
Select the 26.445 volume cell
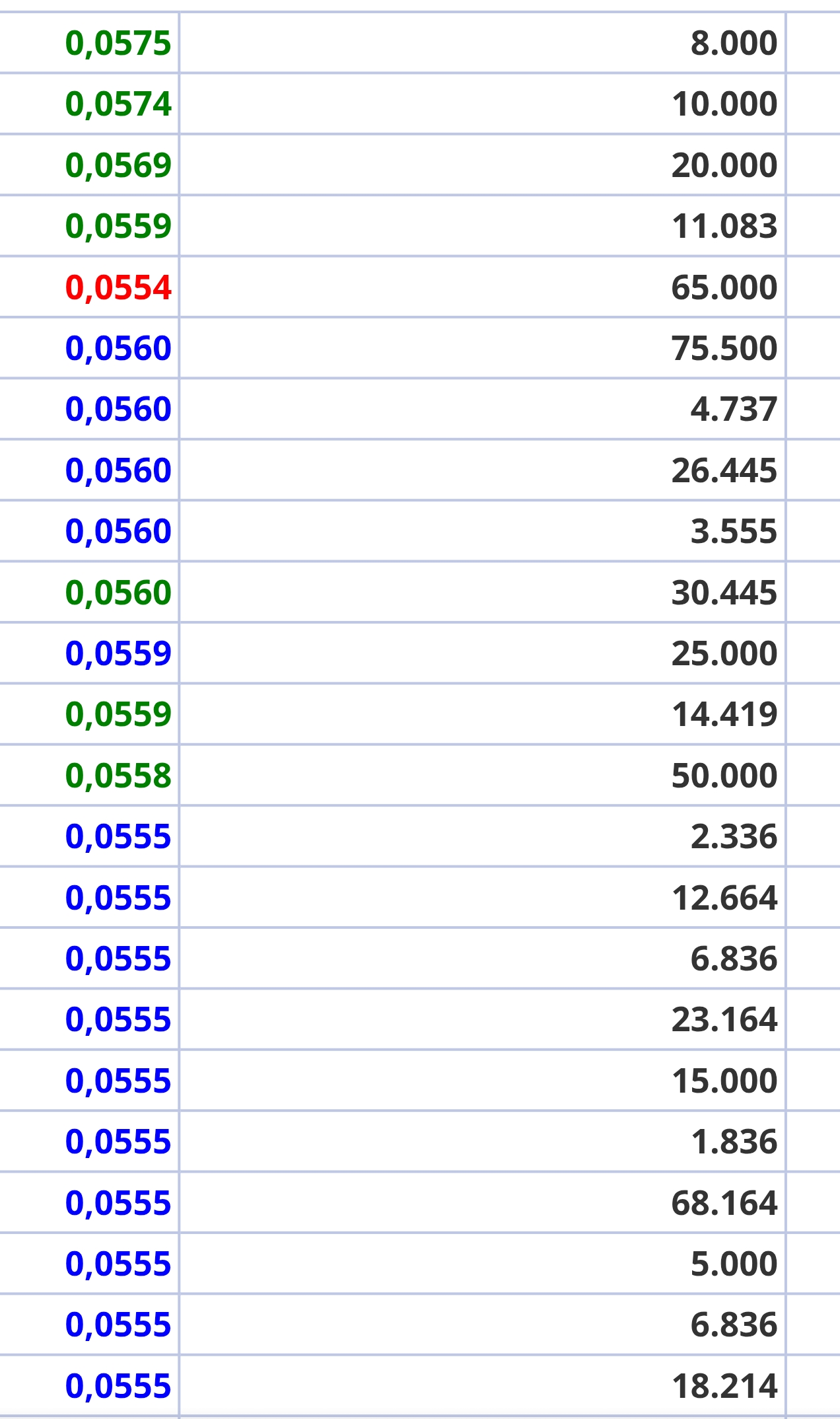(724, 470)
